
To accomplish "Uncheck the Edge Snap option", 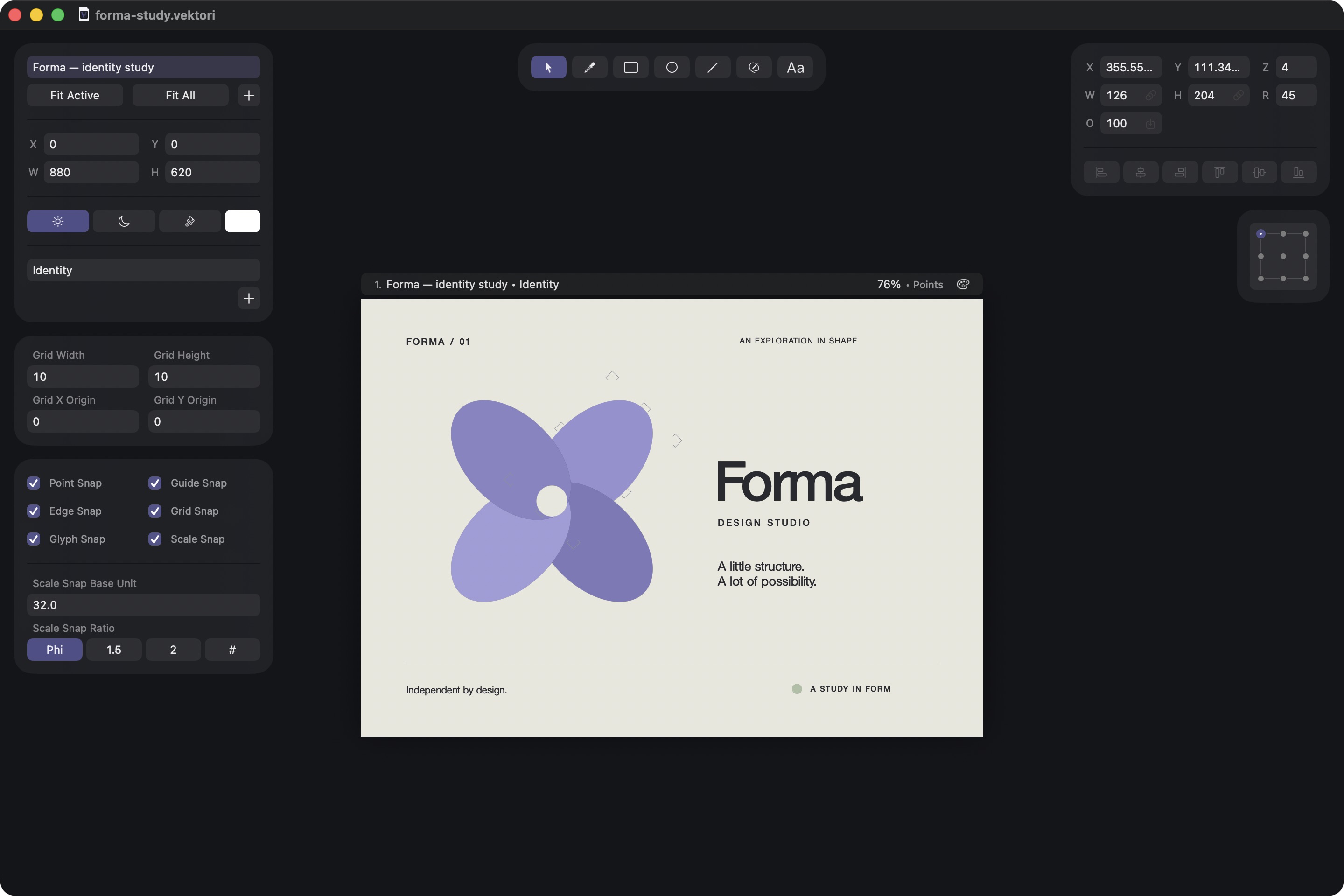I will (34, 511).
